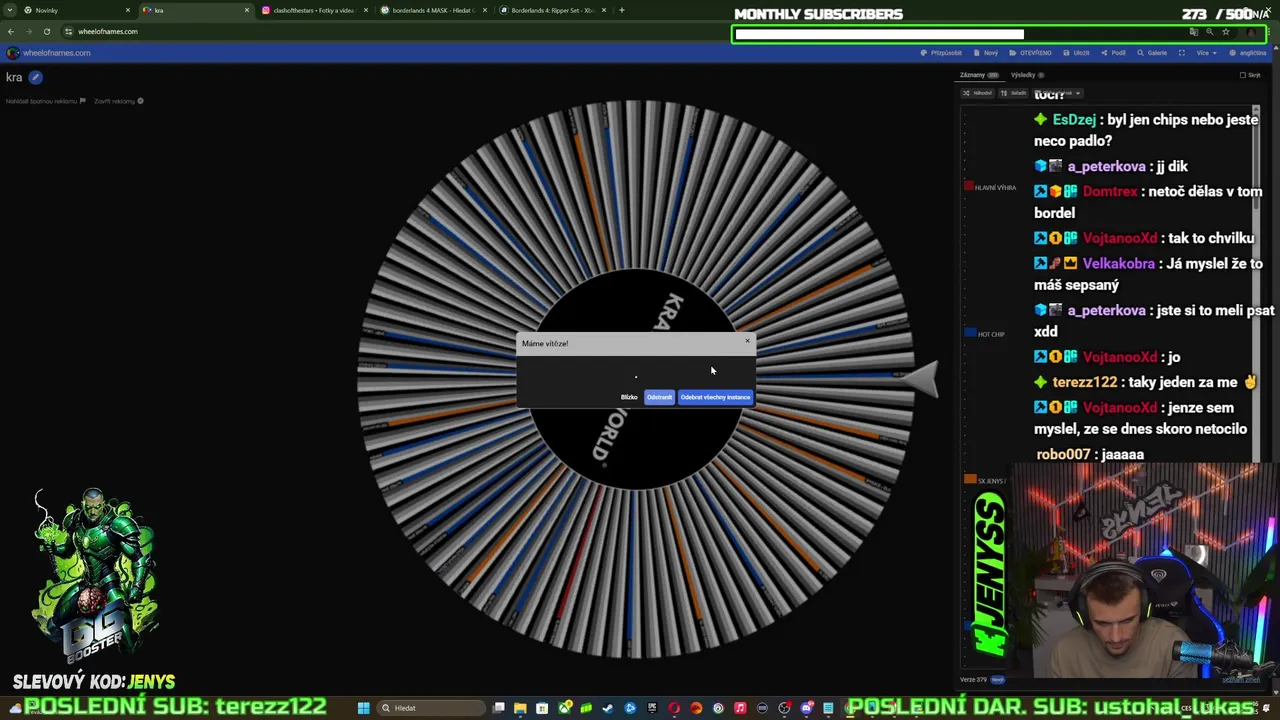The image size is (1280, 720).
Task: Click 'Nahlásit špatnou reklamu' link
Action: pos(46,101)
